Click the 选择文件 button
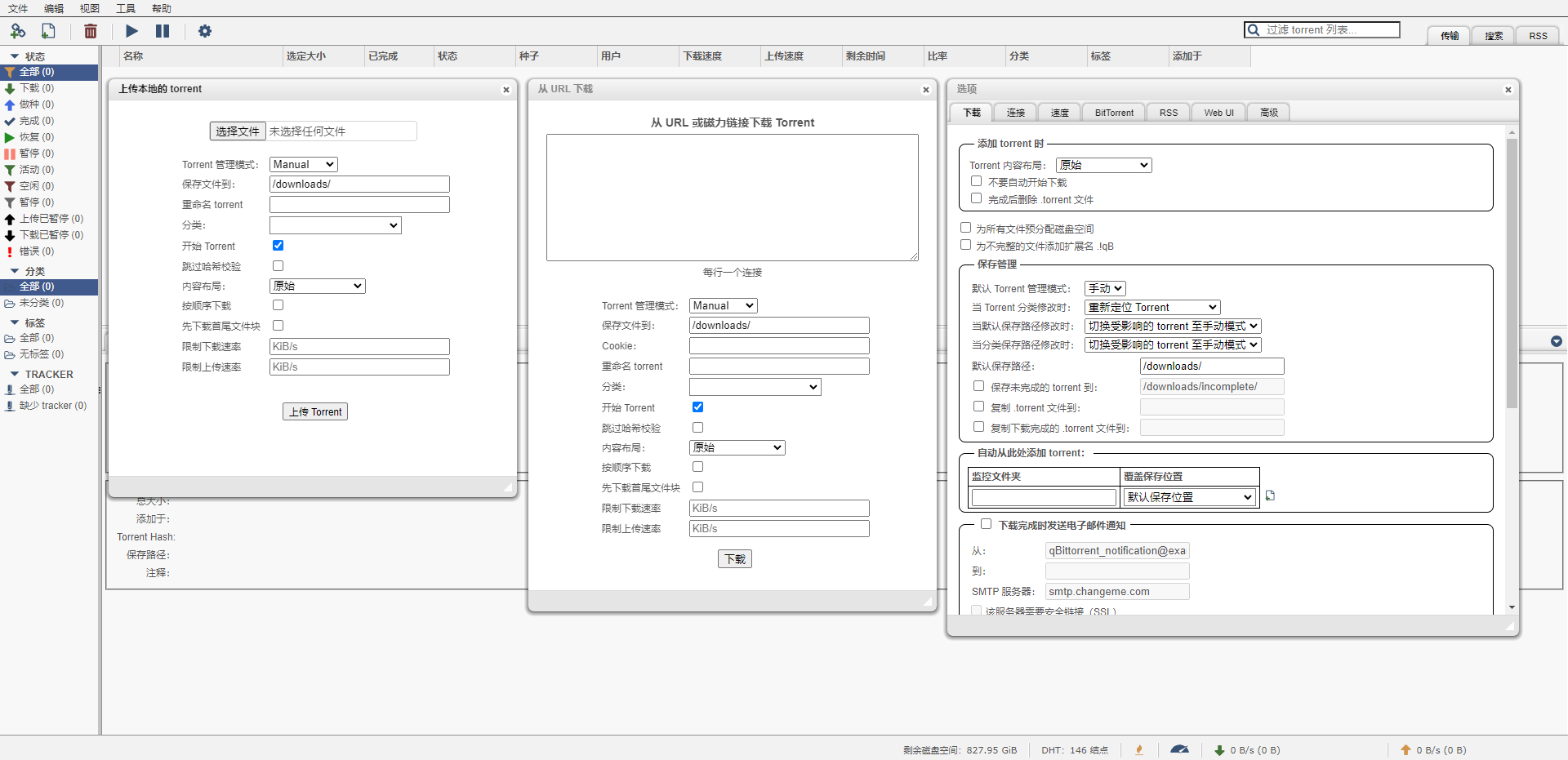The image size is (1568, 760). tap(237, 131)
